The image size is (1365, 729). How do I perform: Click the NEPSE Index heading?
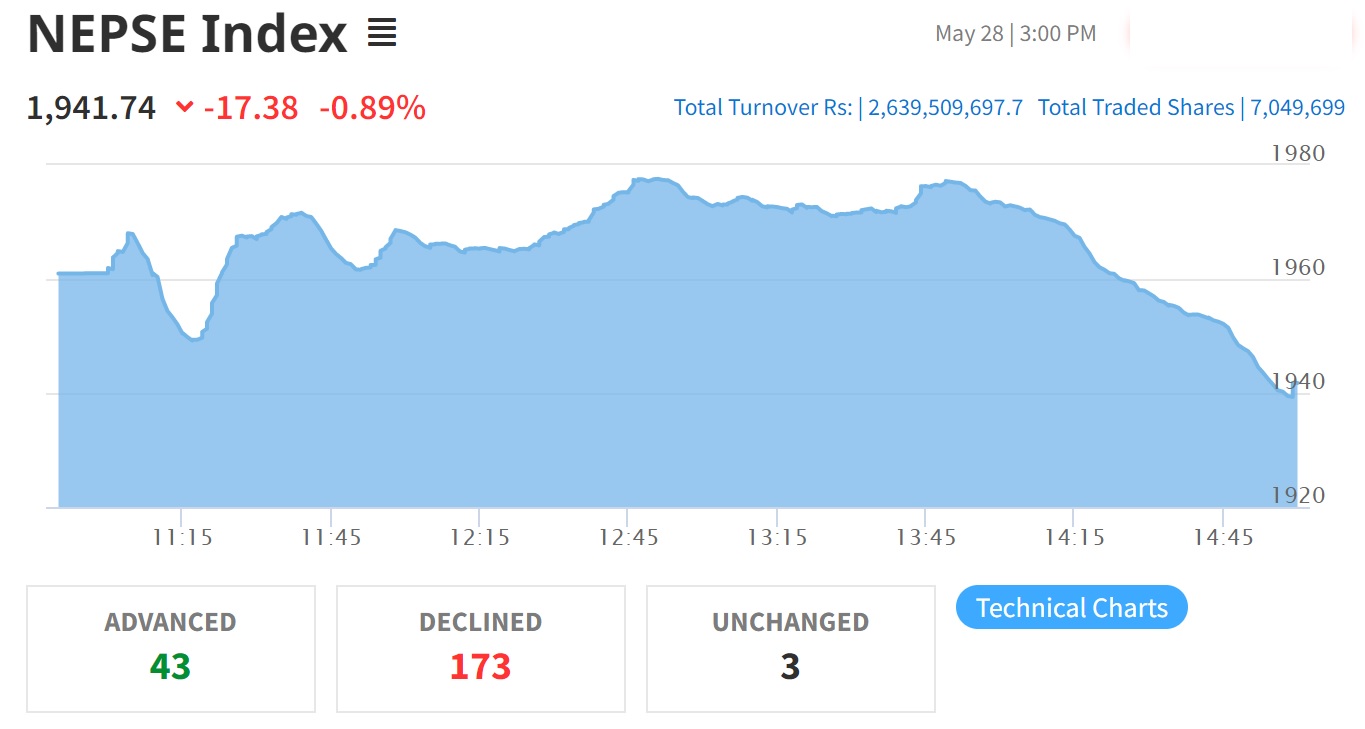[187, 34]
